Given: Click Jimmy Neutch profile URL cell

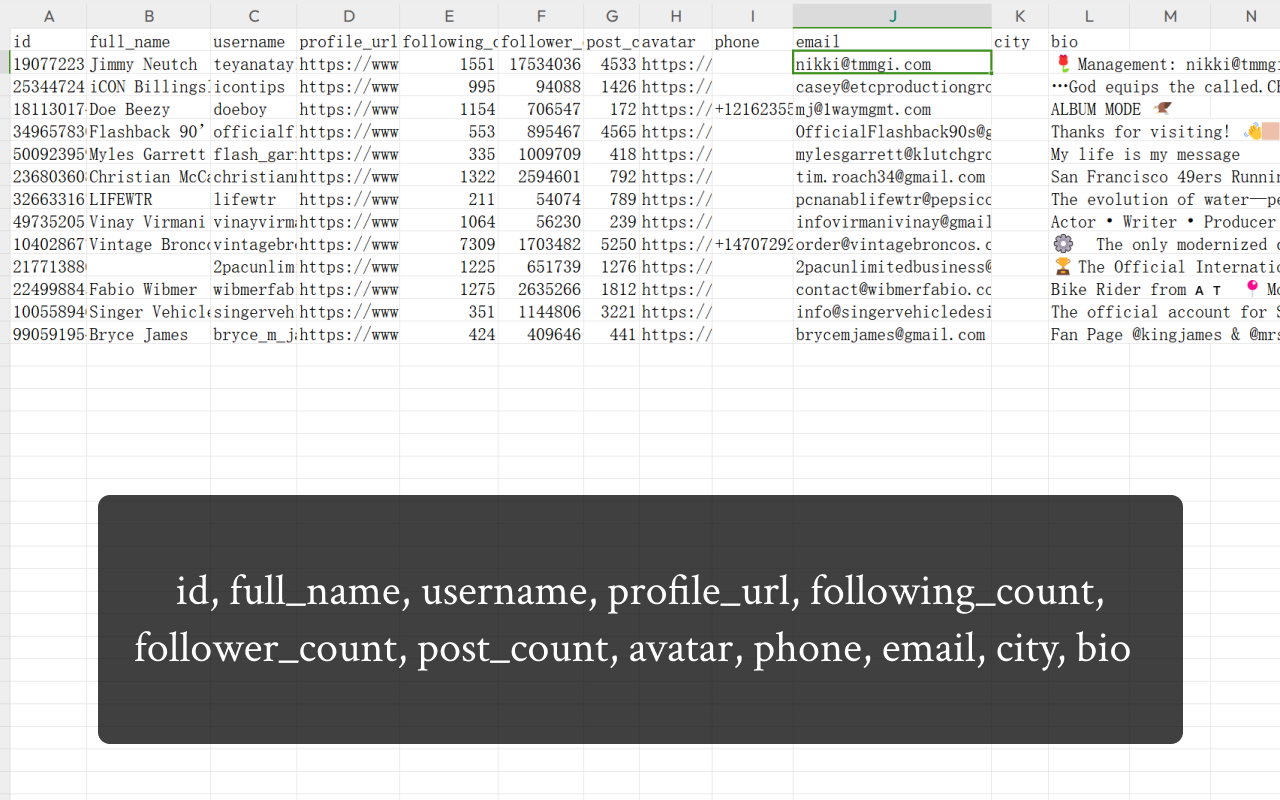Looking at the screenshot, I should (x=348, y=64).
